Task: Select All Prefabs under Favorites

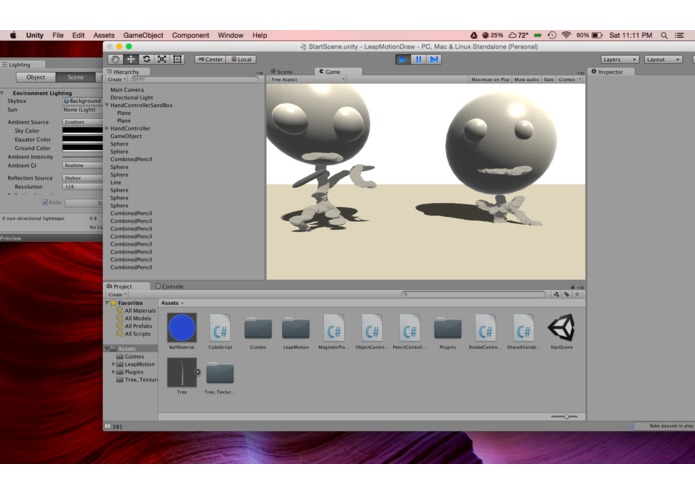Action: (x=138, y=326)
